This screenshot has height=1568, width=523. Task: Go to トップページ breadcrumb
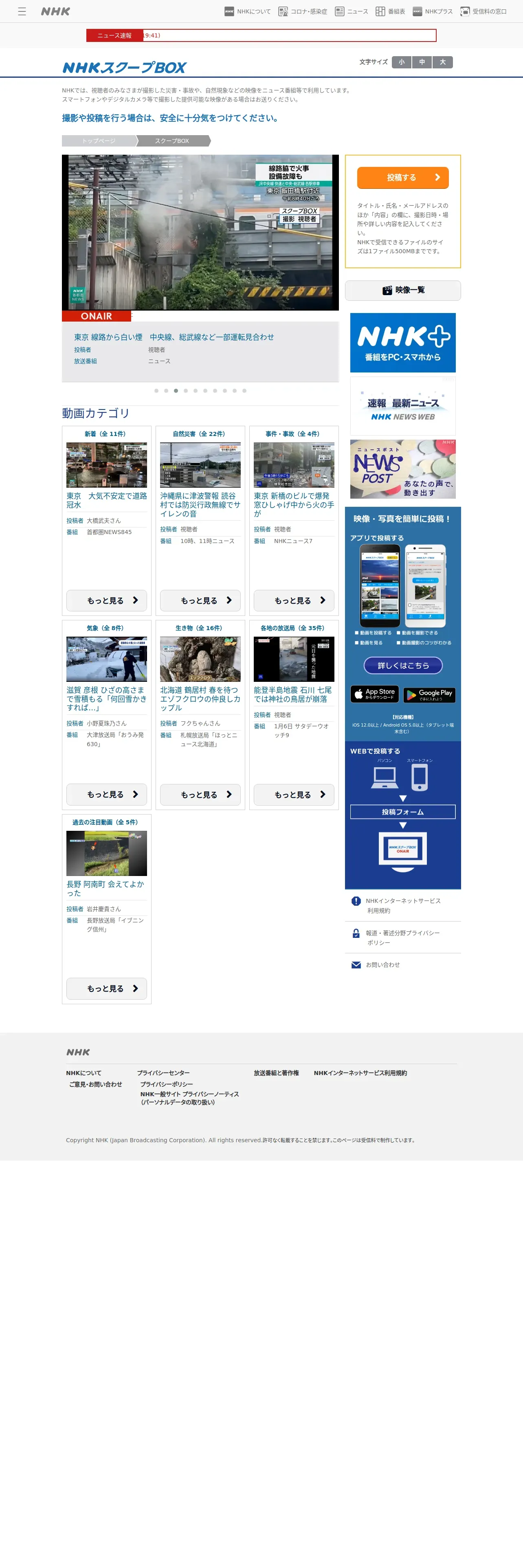coord(99,140)
